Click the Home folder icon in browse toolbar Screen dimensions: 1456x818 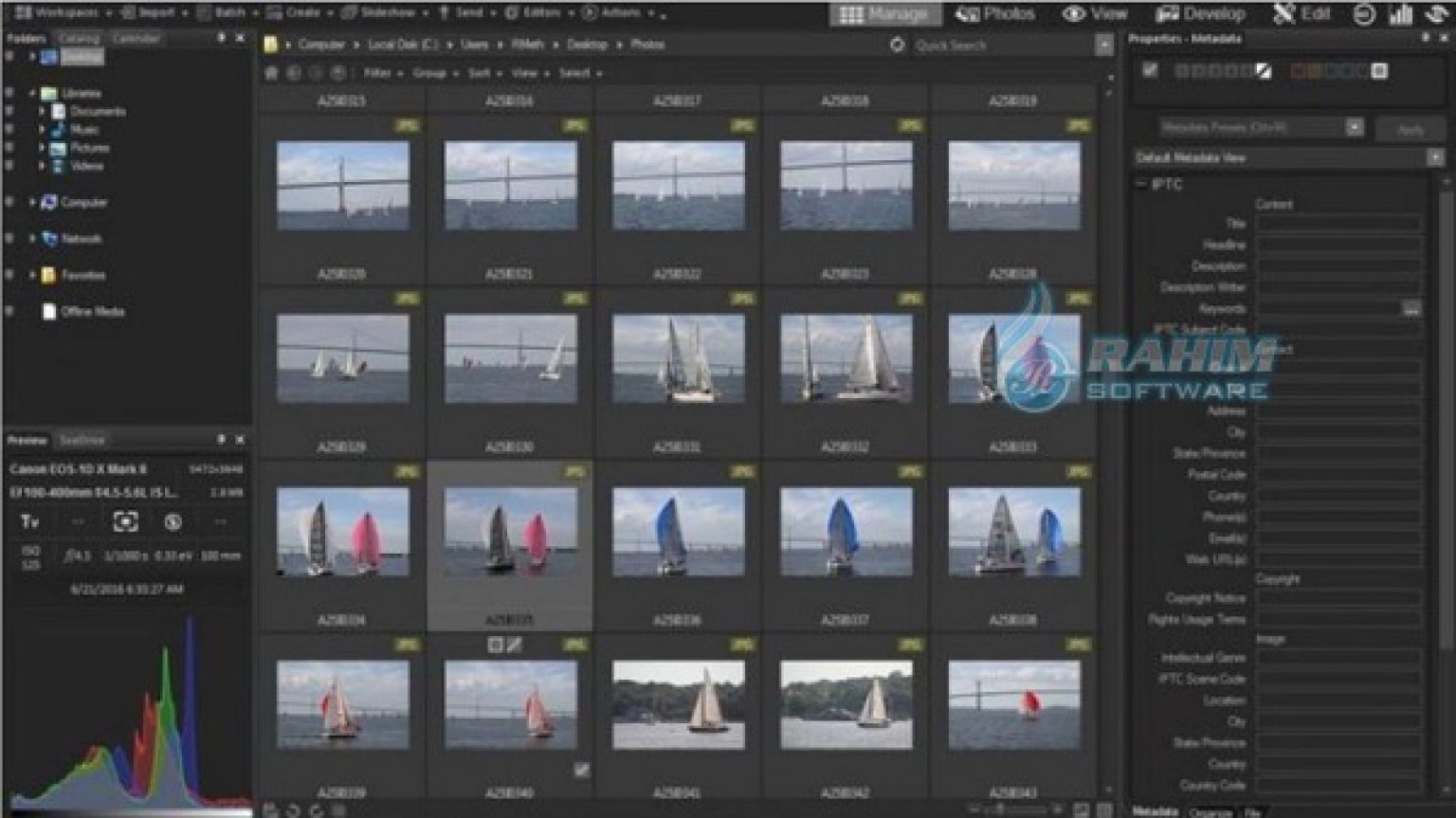click(x=271, y=73)
